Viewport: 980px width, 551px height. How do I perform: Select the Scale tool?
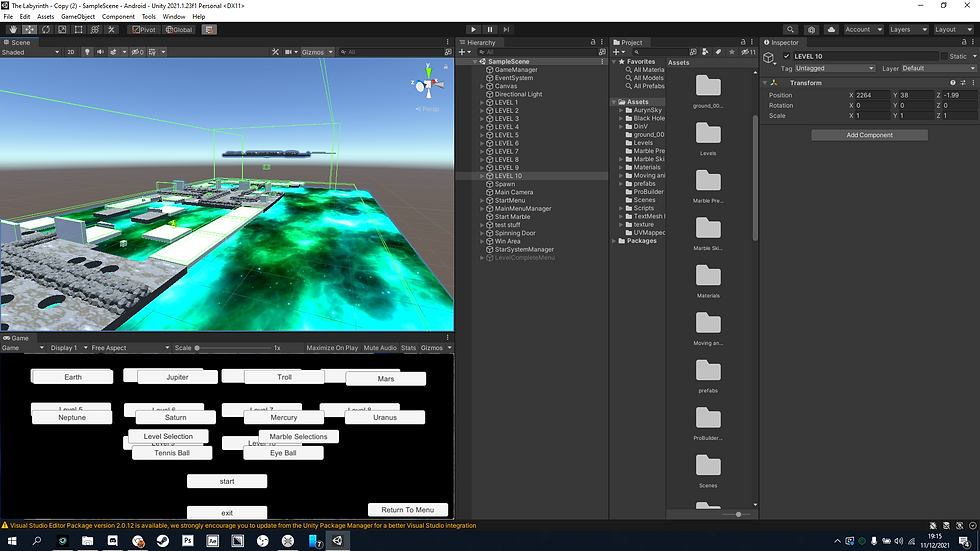point(62,29)
